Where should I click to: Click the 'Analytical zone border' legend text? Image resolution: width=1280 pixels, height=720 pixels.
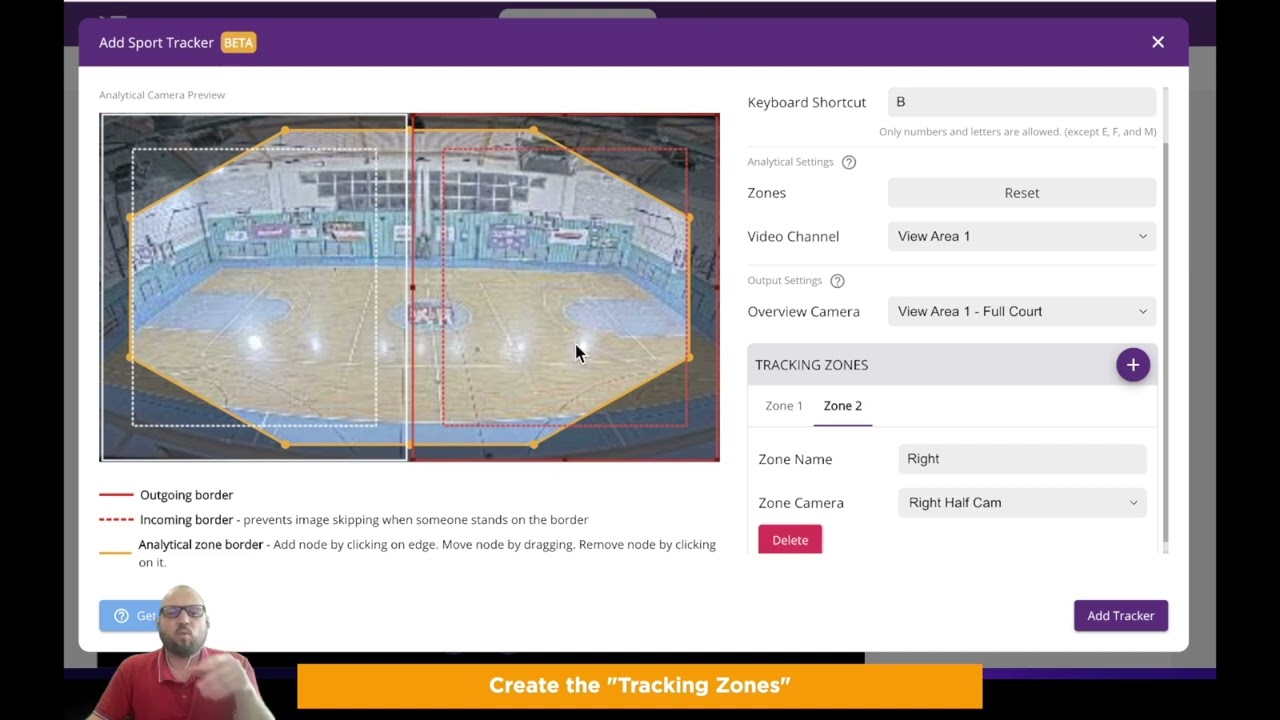coord(200,545)
